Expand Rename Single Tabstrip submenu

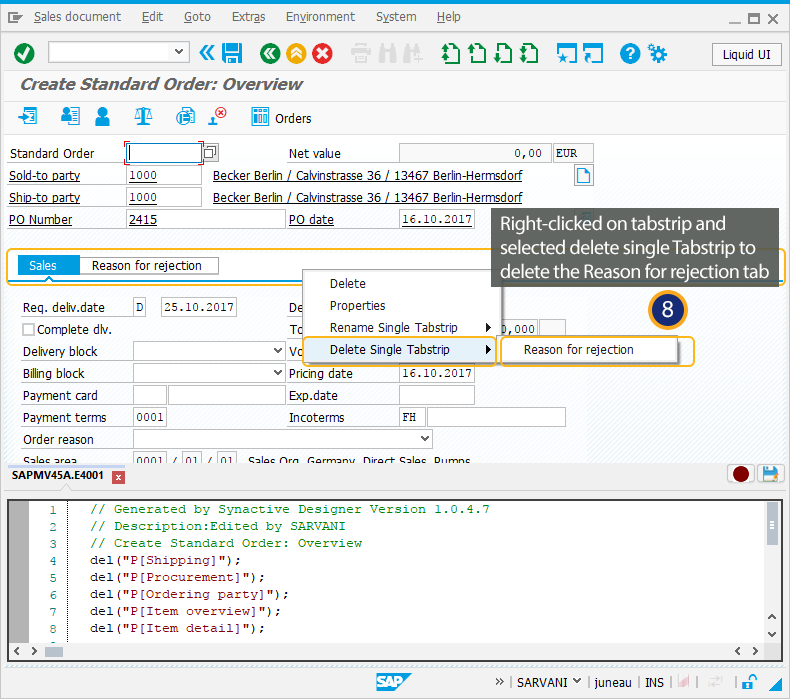click(x=402, y=328)
